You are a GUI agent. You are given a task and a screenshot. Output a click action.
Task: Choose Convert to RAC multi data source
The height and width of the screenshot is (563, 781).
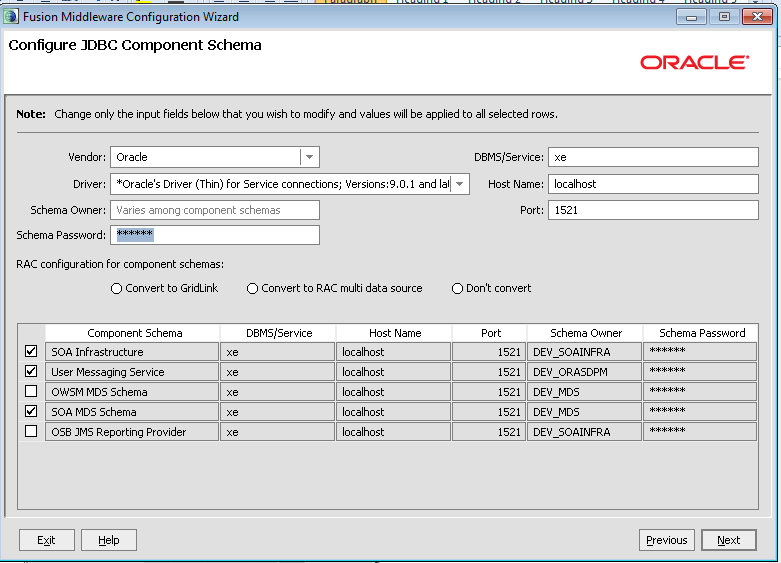click(x=253, y=288)
